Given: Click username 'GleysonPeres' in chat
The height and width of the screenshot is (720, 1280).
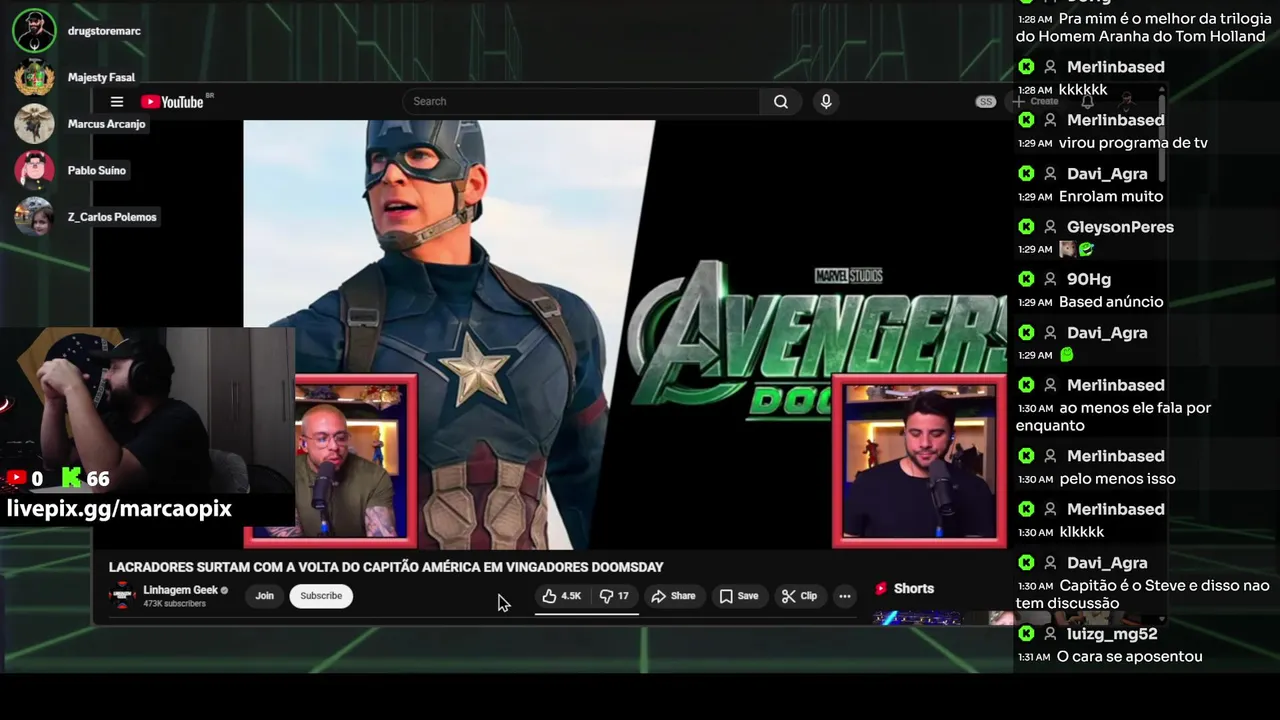Looking at the screenshot, I should 1120,227.
